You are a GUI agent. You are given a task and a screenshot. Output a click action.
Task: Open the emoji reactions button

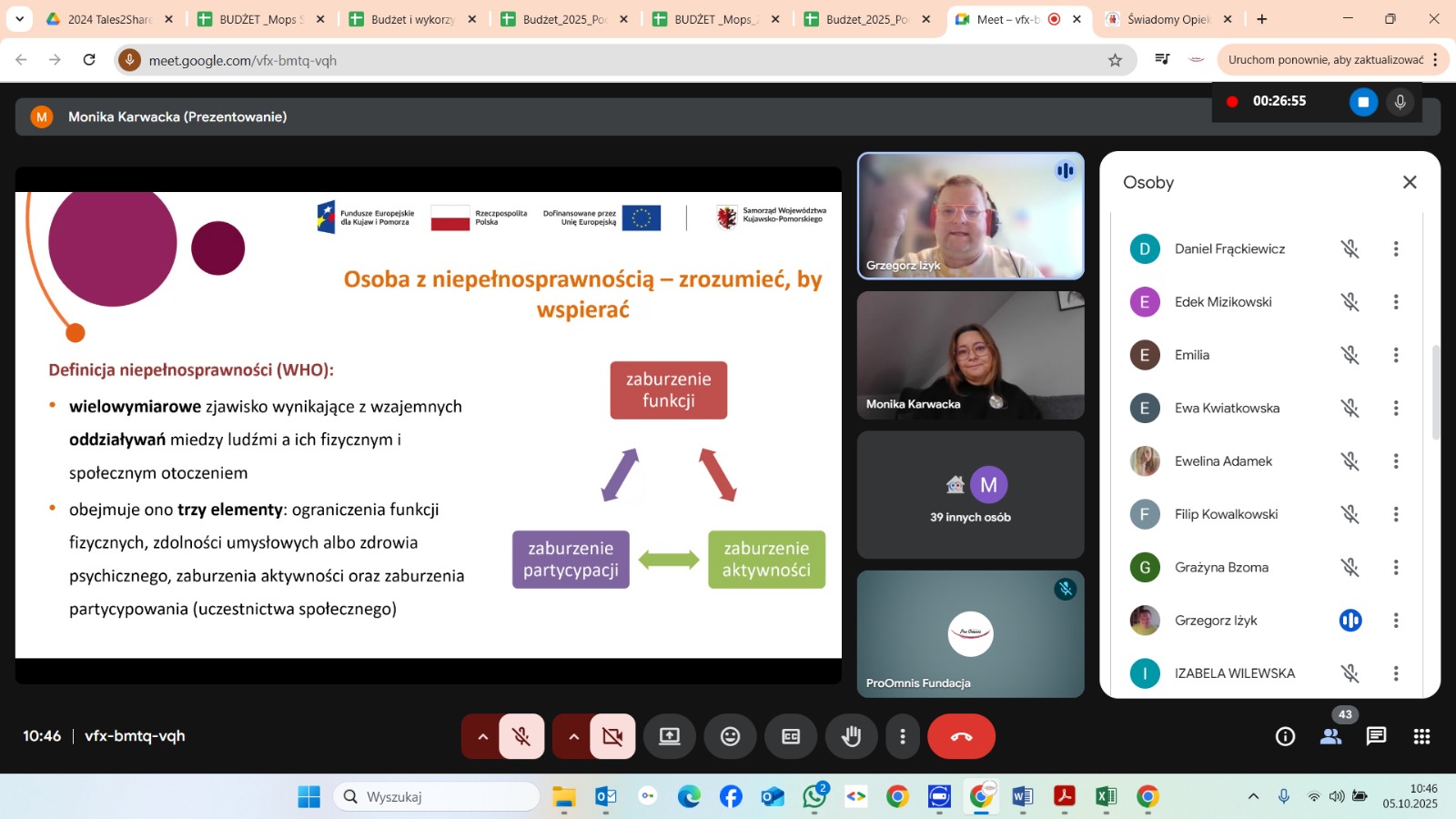[x=730, y=736]
